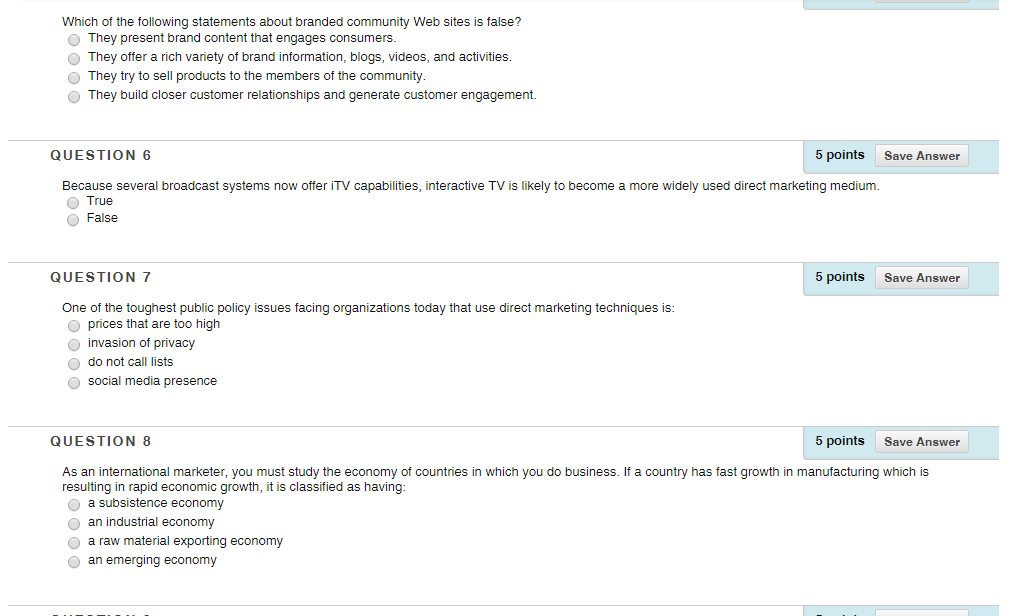Select False for Question 6
The image size is (1013, 616).
click(73, 220)
